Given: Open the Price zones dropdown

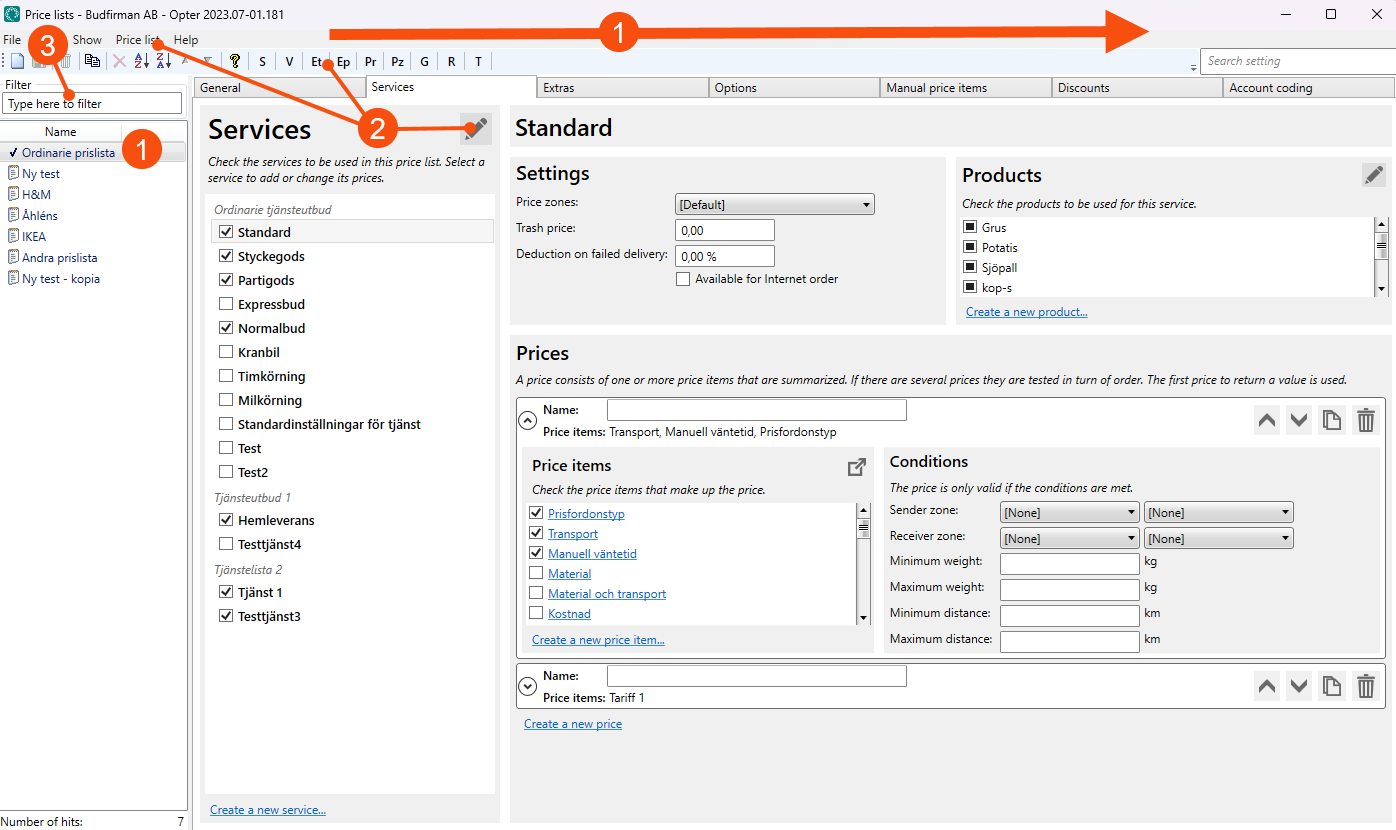Looking at the screenshot, I should pos(775,204).
